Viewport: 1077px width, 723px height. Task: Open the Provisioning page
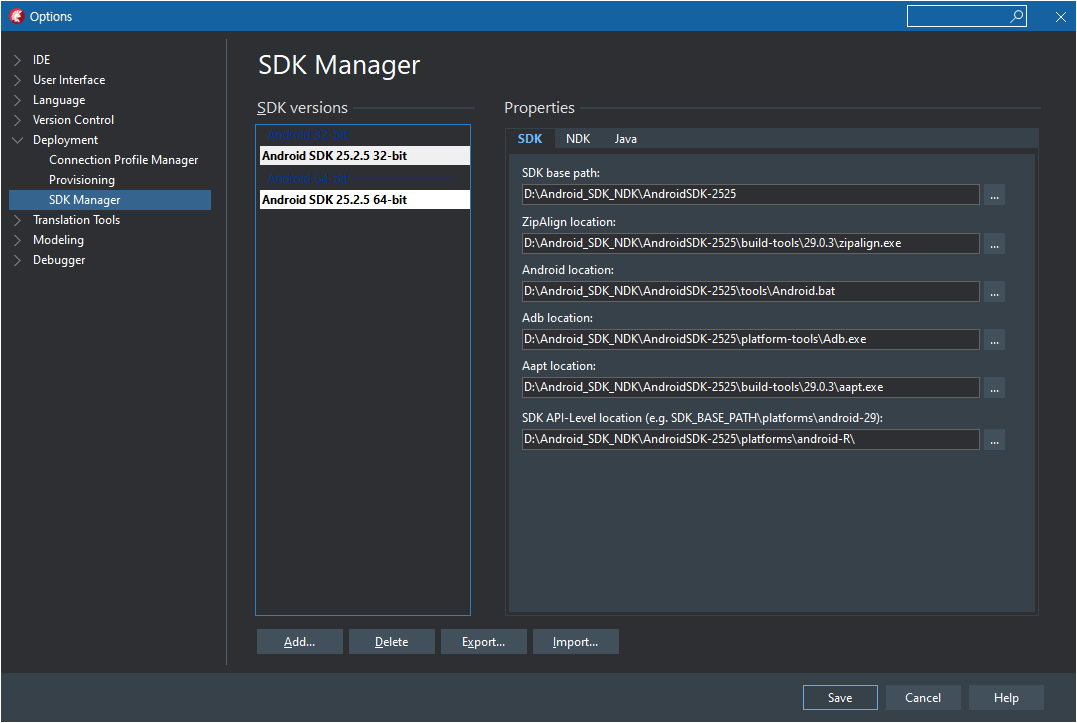[x=82, y=180]
